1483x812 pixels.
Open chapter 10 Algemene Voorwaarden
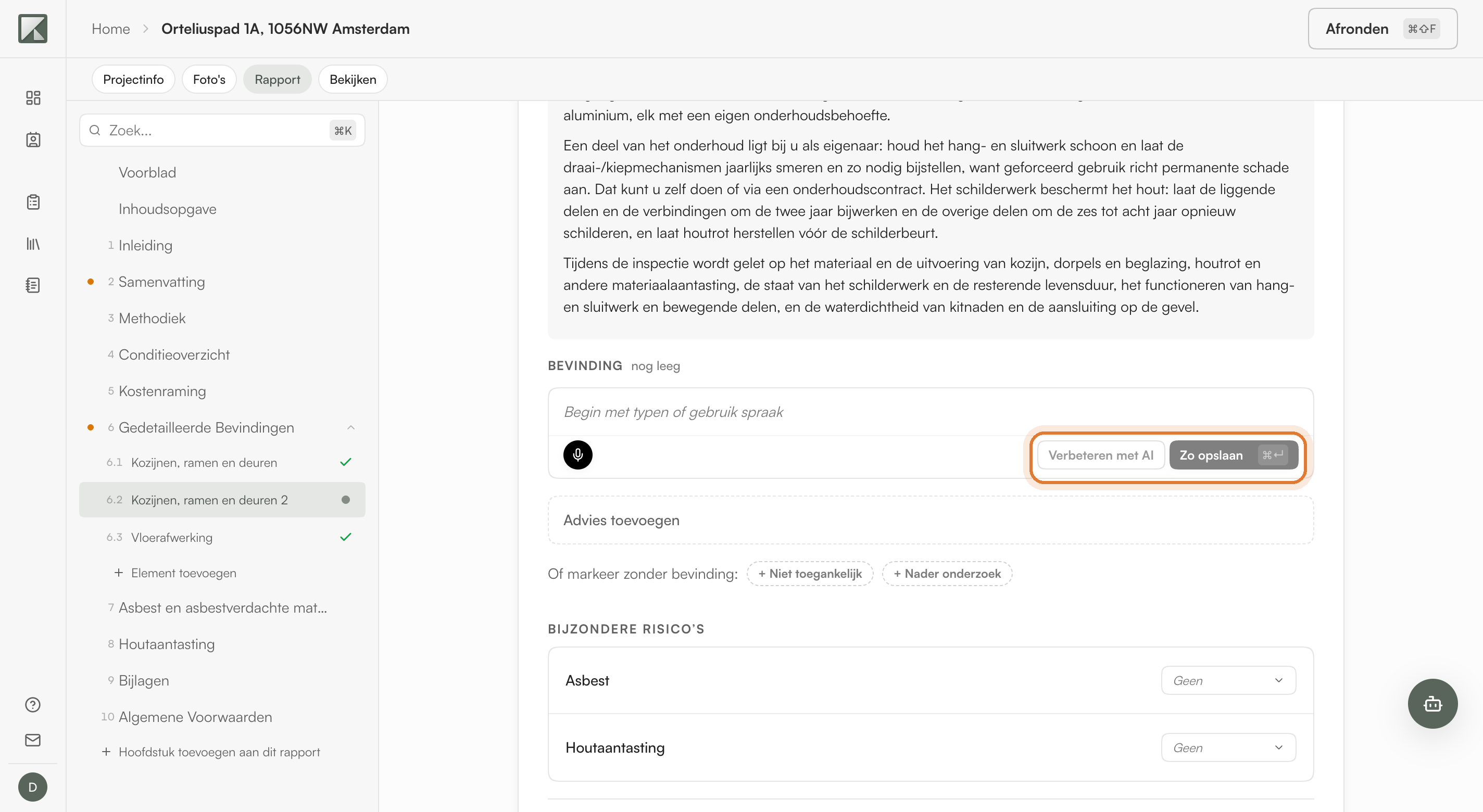195,717
